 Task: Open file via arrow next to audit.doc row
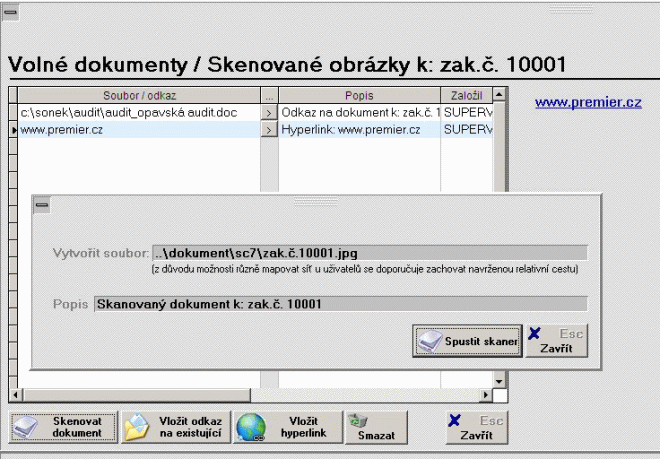(269, 113)
